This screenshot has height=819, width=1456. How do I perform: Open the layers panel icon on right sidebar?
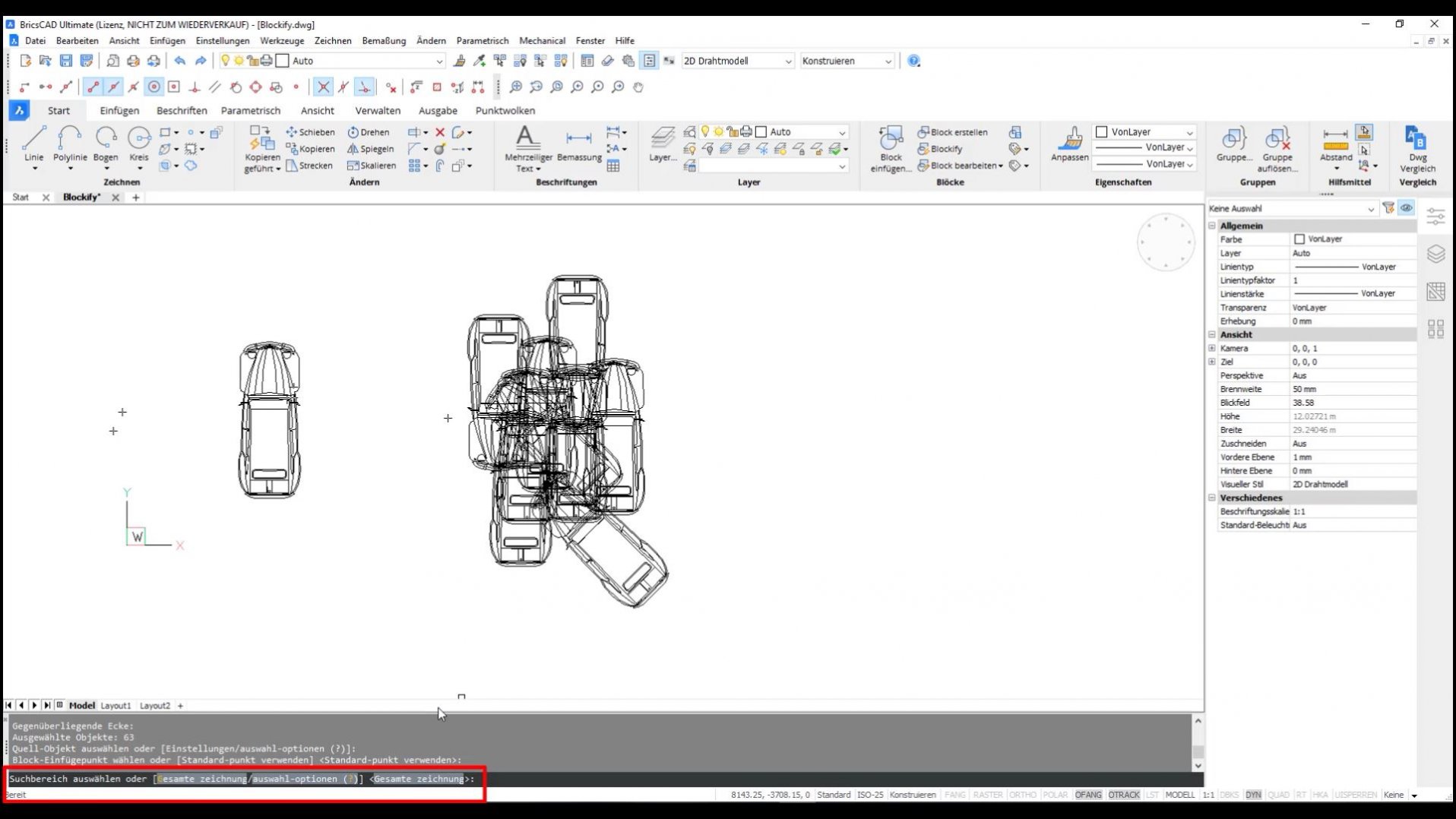pos(1435,254)
